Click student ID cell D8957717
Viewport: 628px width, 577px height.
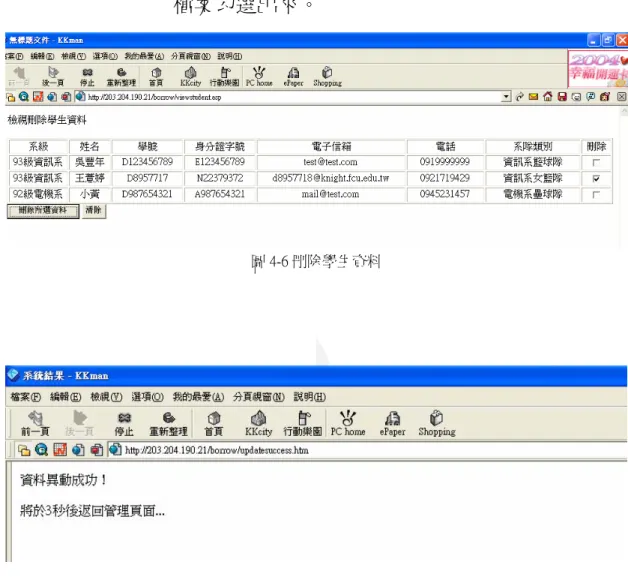147,178
